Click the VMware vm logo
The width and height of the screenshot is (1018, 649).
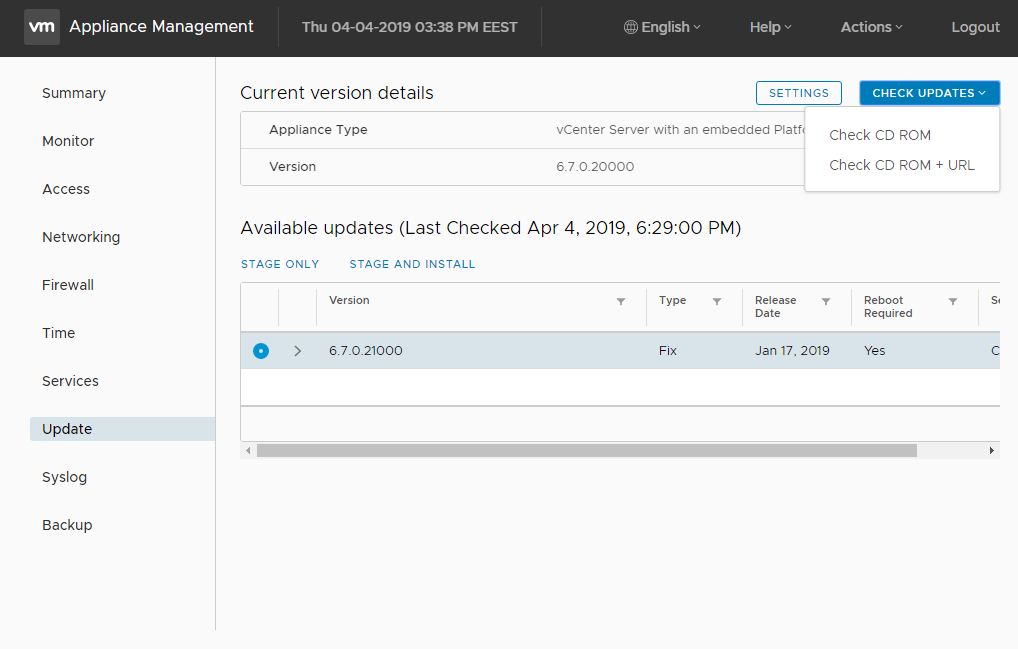pyautogui.click(x=42, y=27)
